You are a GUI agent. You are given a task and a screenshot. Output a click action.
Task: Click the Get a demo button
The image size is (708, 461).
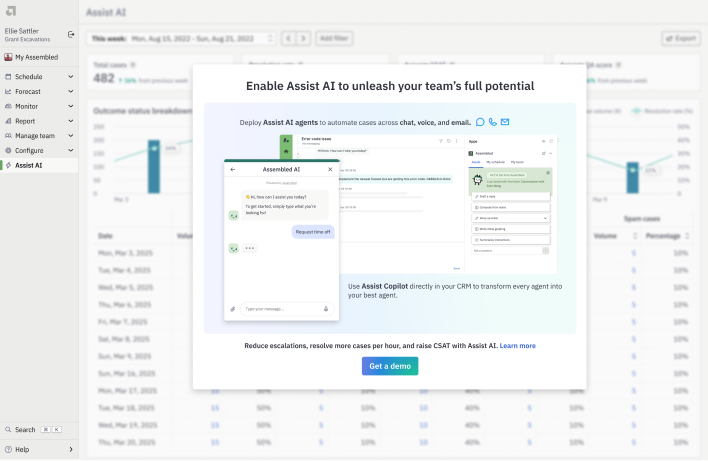tap(390, 366)
